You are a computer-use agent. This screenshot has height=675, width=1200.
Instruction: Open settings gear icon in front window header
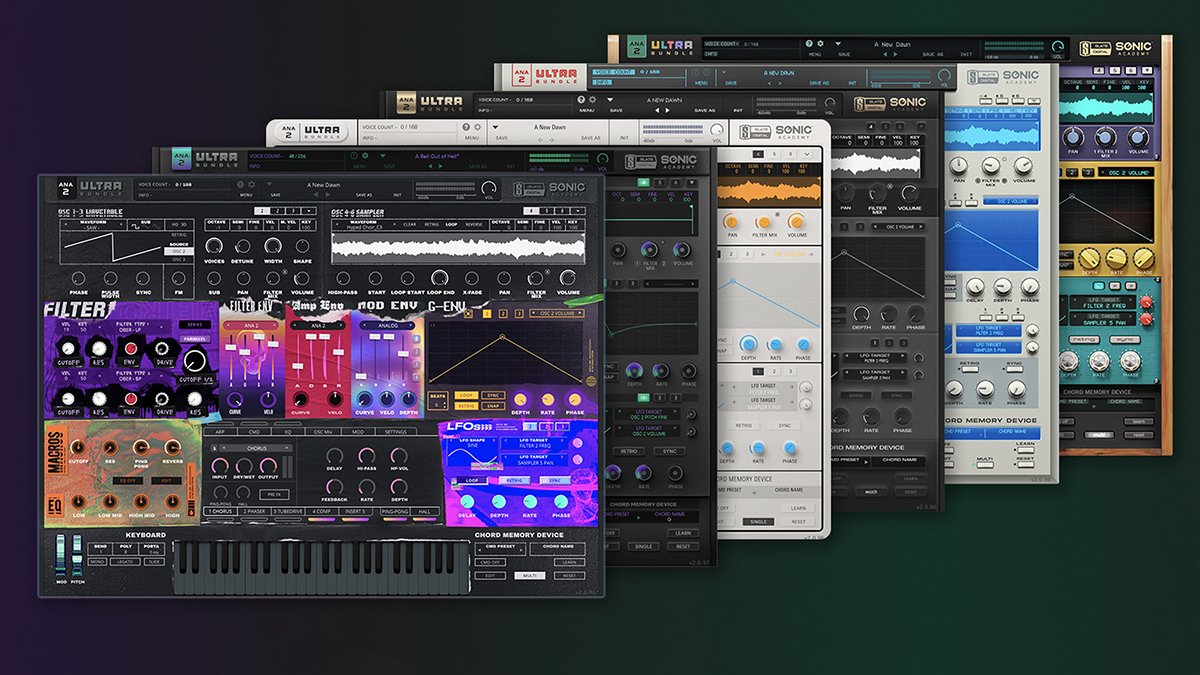coord(252,185)
